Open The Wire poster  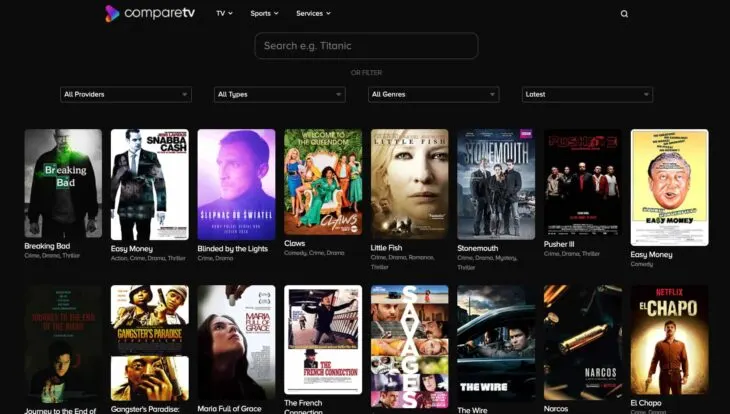pos(496,343)
